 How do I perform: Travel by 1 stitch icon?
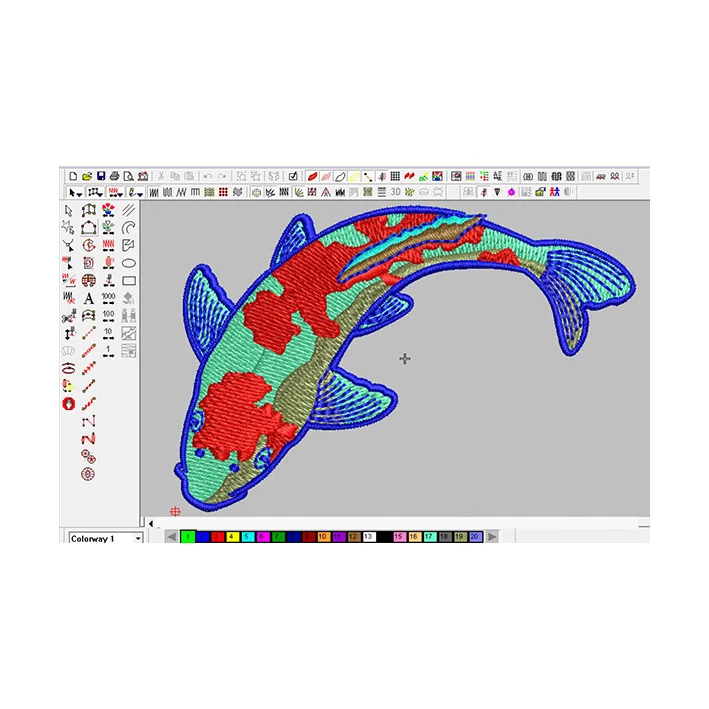point(108,351)
